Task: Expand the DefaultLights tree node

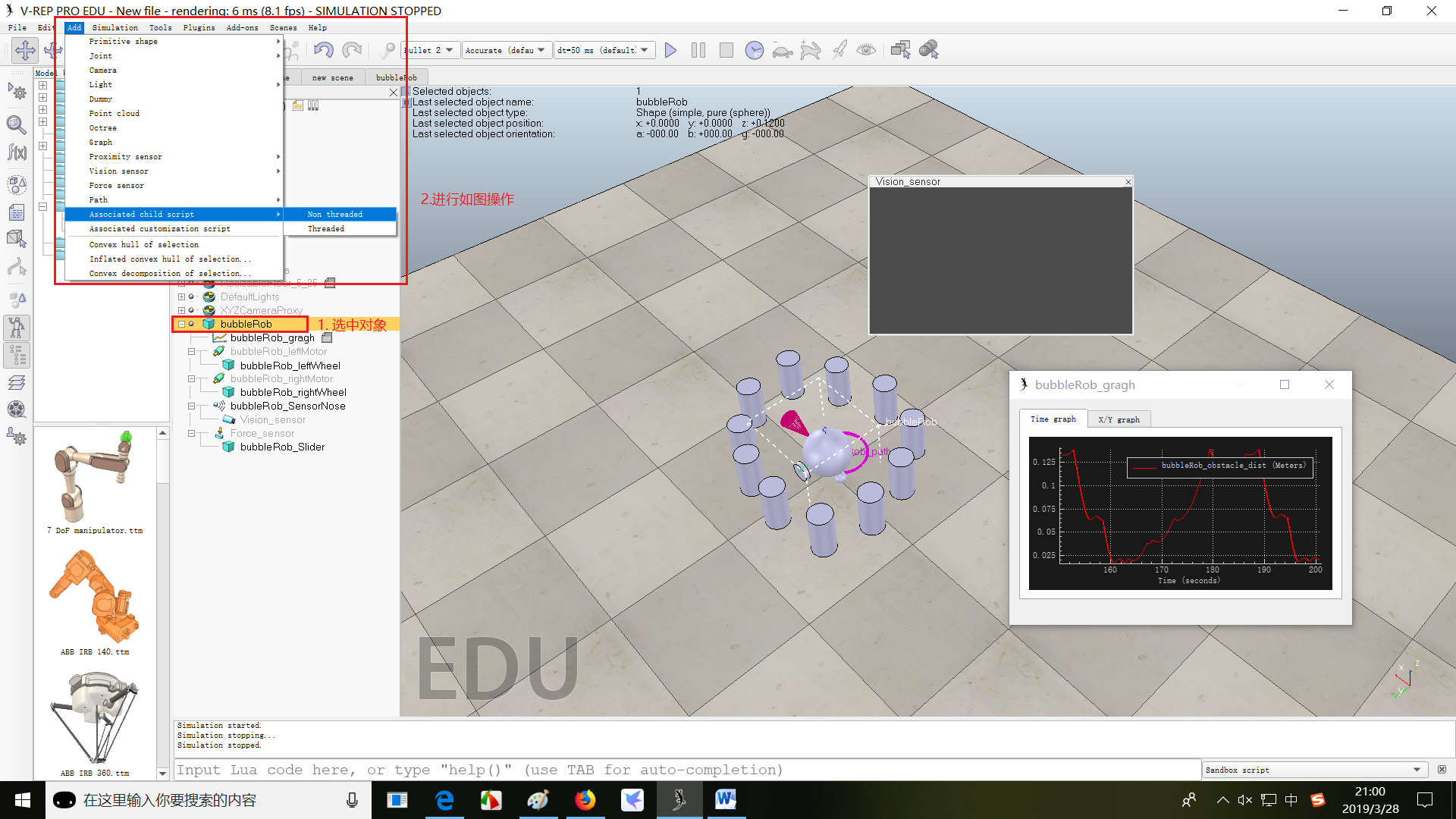Action: point(181,297)
